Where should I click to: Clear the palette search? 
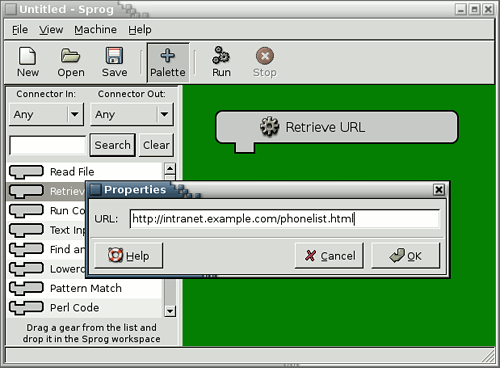[x=156, y=145]
